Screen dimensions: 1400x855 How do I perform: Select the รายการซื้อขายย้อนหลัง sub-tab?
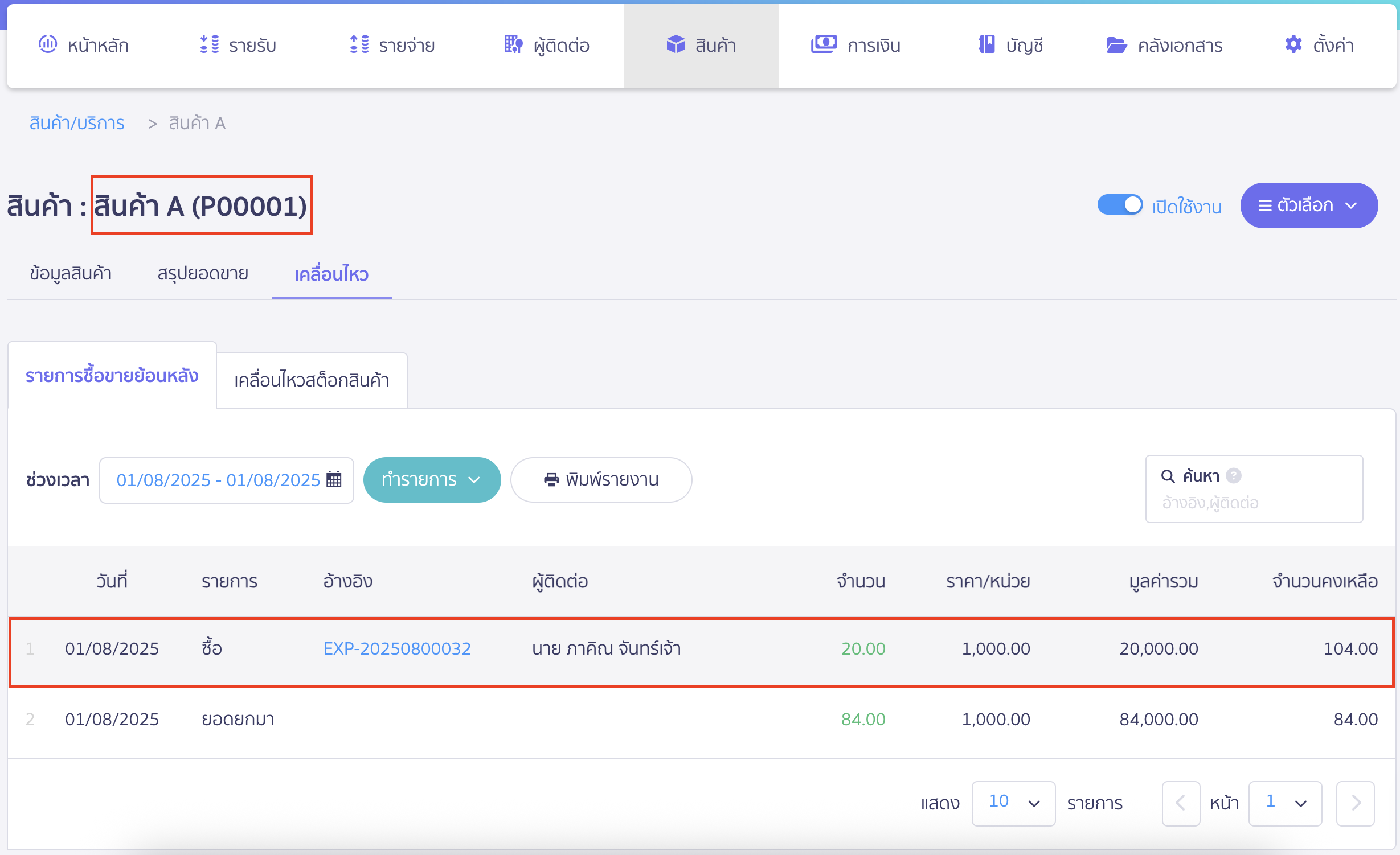pos(112,376)
